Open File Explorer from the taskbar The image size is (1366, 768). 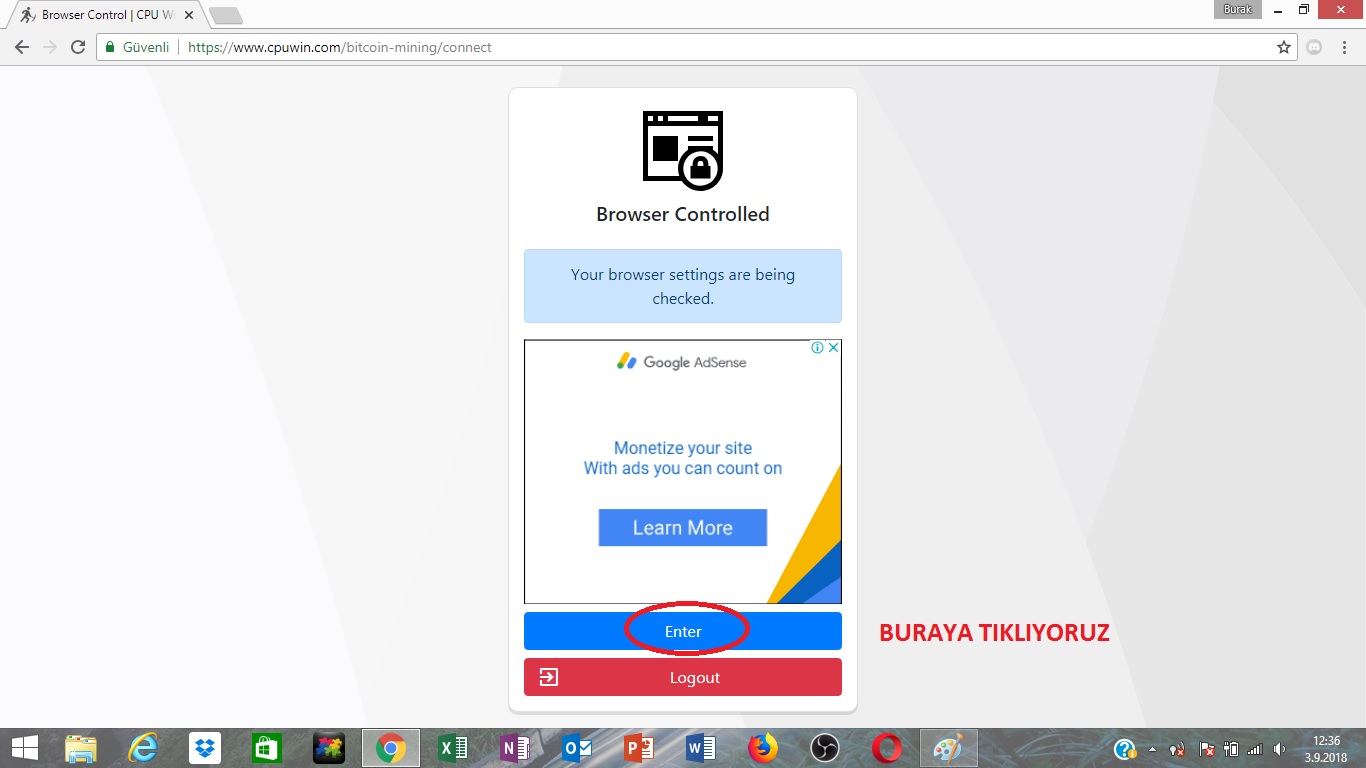pos(81,748)
